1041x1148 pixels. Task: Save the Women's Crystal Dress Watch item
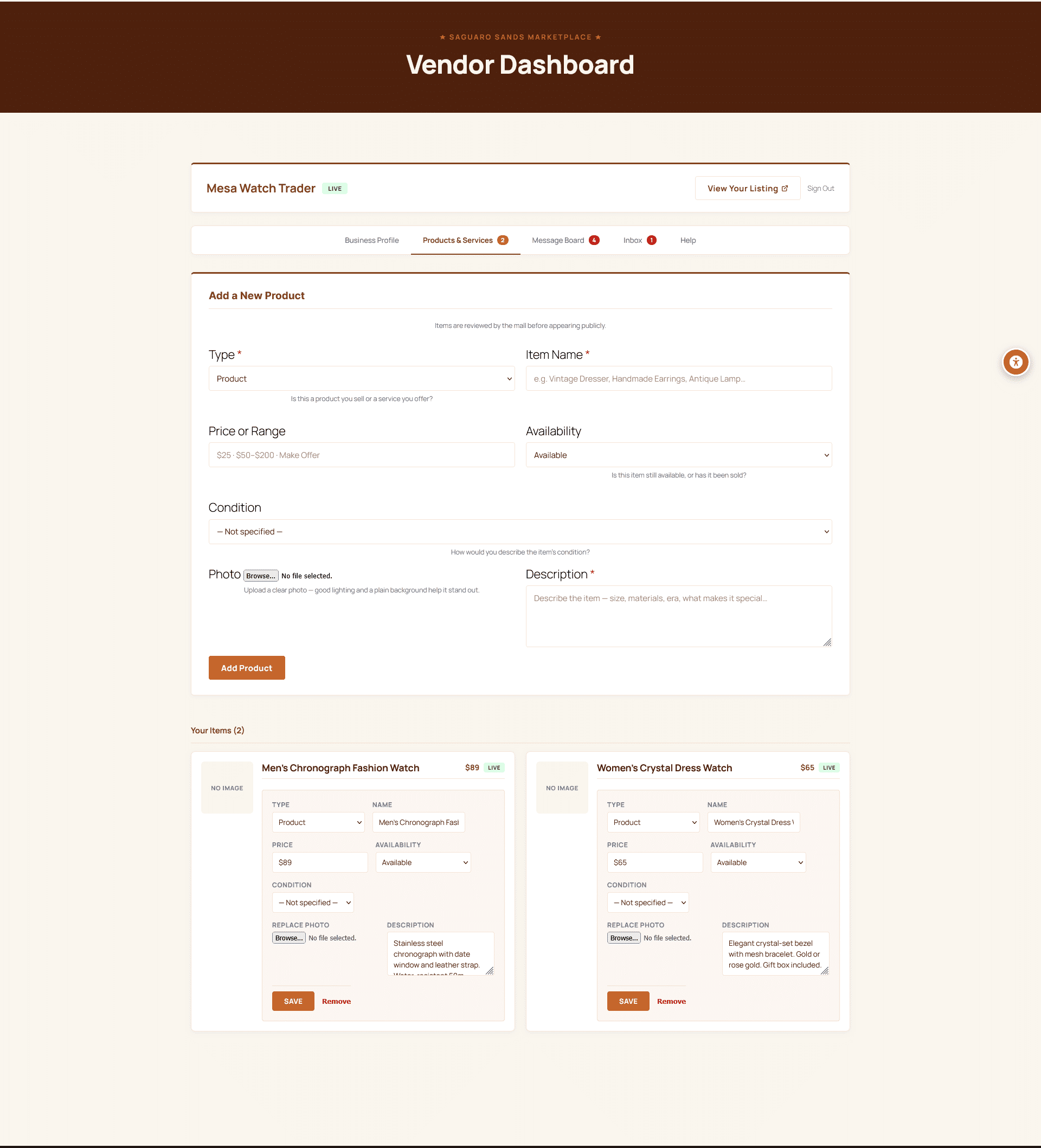[627, 1001]
